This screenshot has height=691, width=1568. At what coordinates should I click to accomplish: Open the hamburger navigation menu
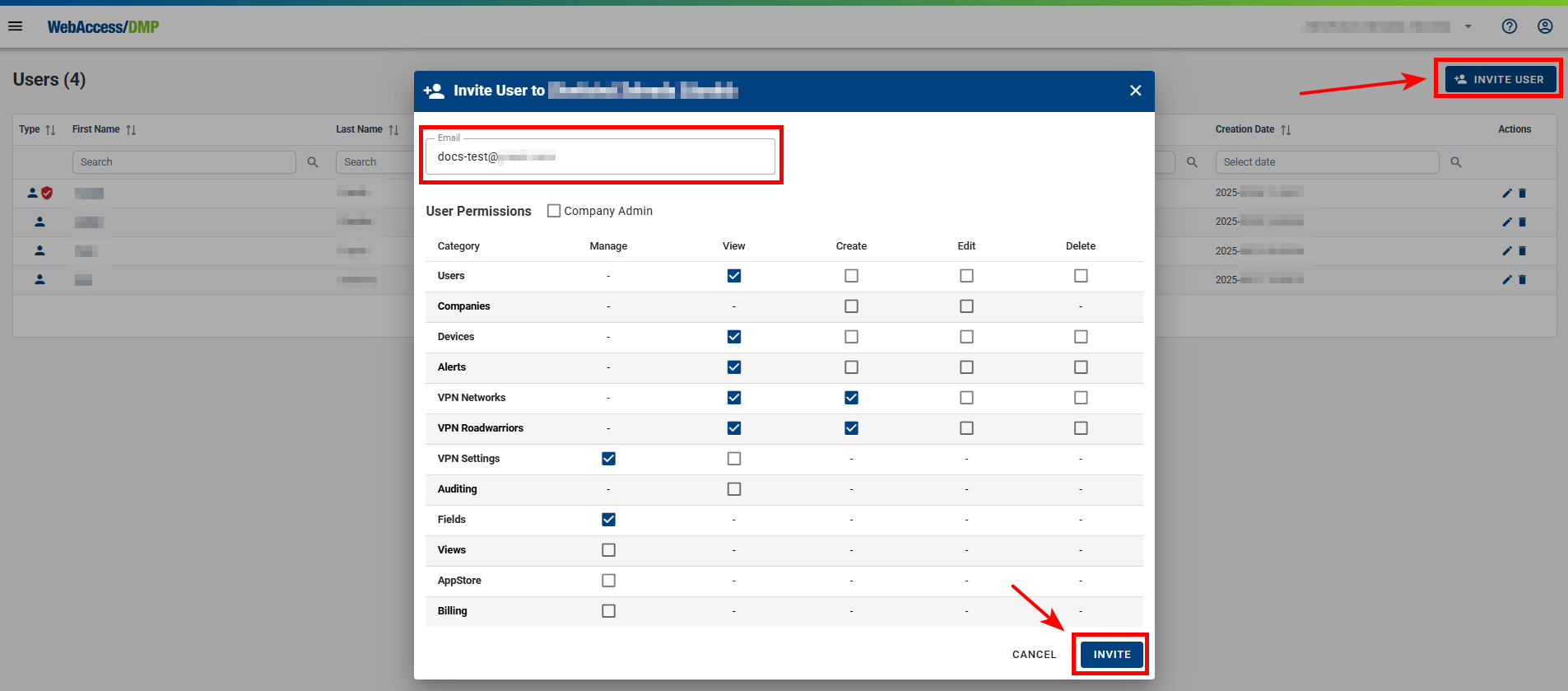click(x=15, y=26)
